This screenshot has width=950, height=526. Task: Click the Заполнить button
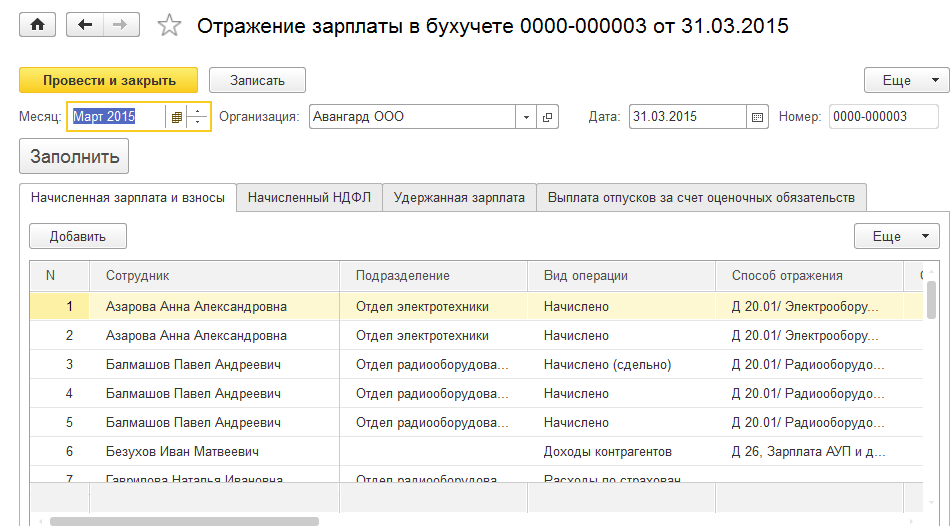pyautogui.click(x=74, y=157)
